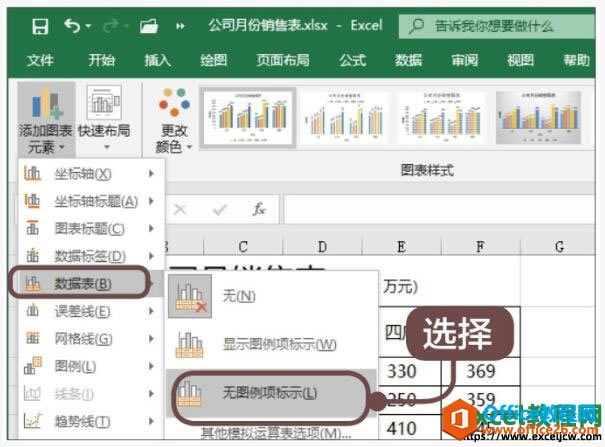Switch to the 审阅 ribbon tab
Screen dimensions: 605x447
[x=465, y=61]
